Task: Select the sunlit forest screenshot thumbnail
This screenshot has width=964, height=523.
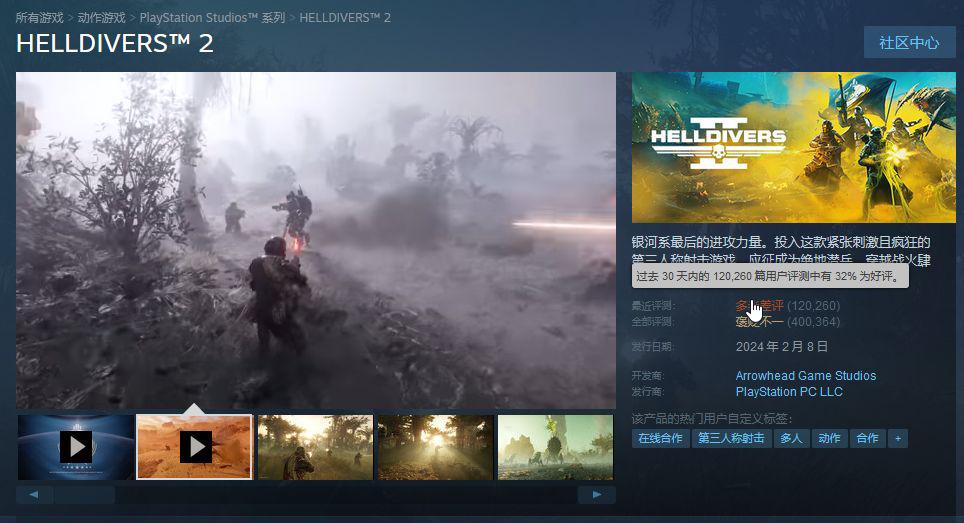Action: [x=435, y=447]
